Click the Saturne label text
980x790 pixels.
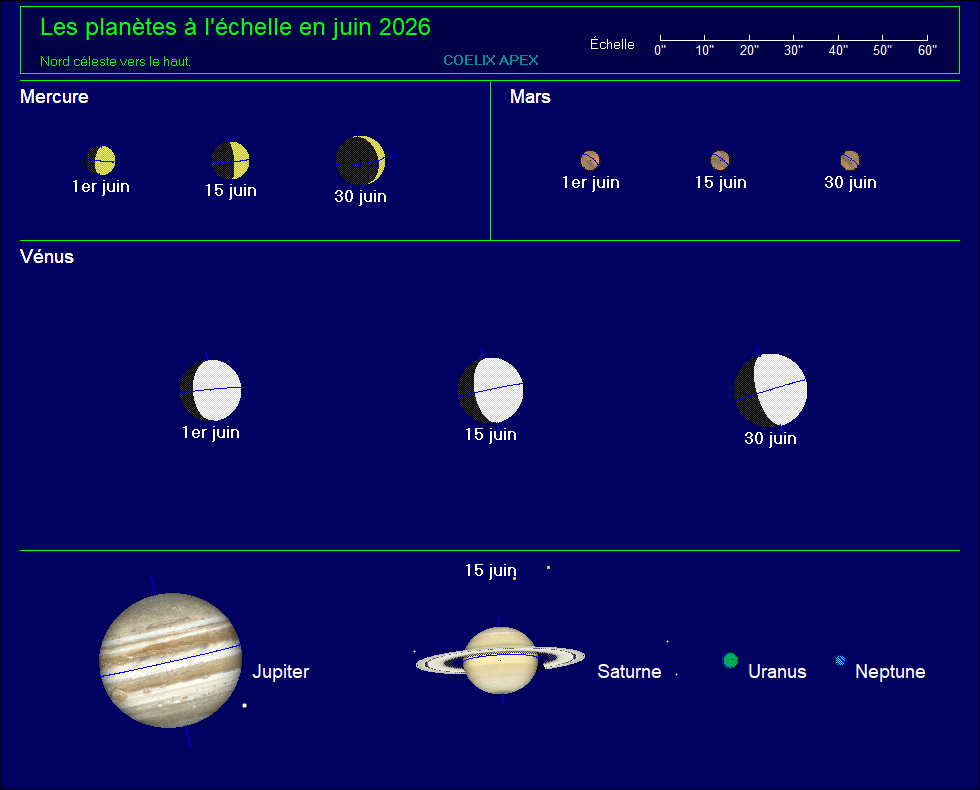point(629,671)
